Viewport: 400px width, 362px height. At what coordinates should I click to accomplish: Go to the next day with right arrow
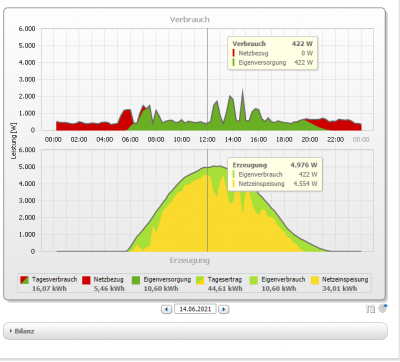point(224,309)
